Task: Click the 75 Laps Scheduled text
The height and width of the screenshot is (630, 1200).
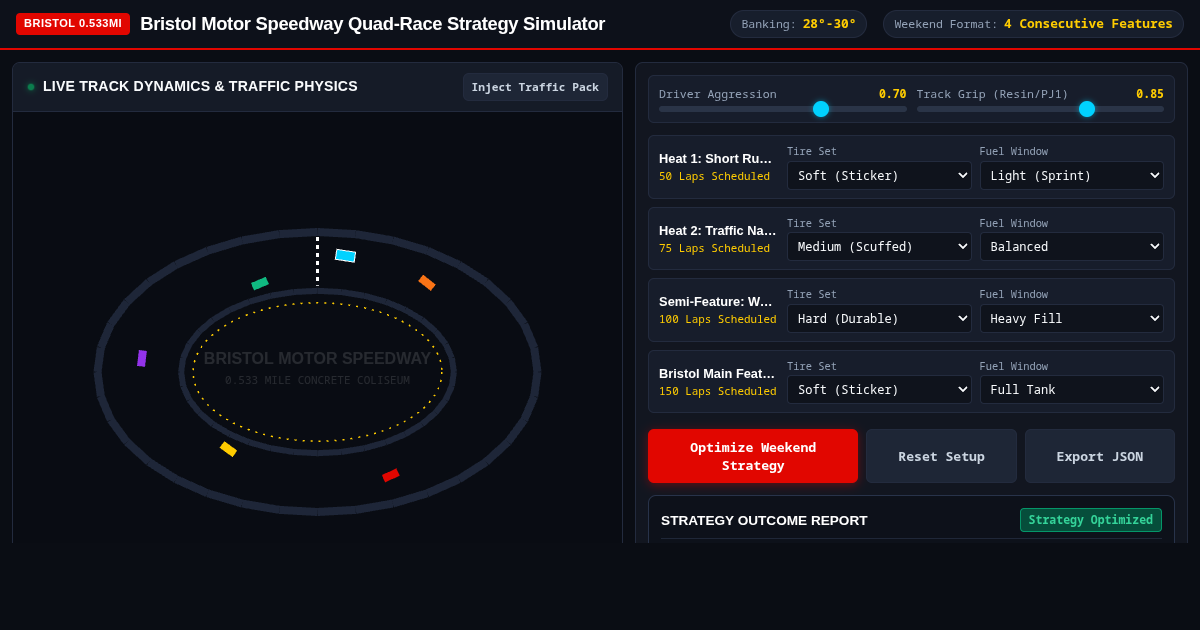Action: tap(714, 248)
